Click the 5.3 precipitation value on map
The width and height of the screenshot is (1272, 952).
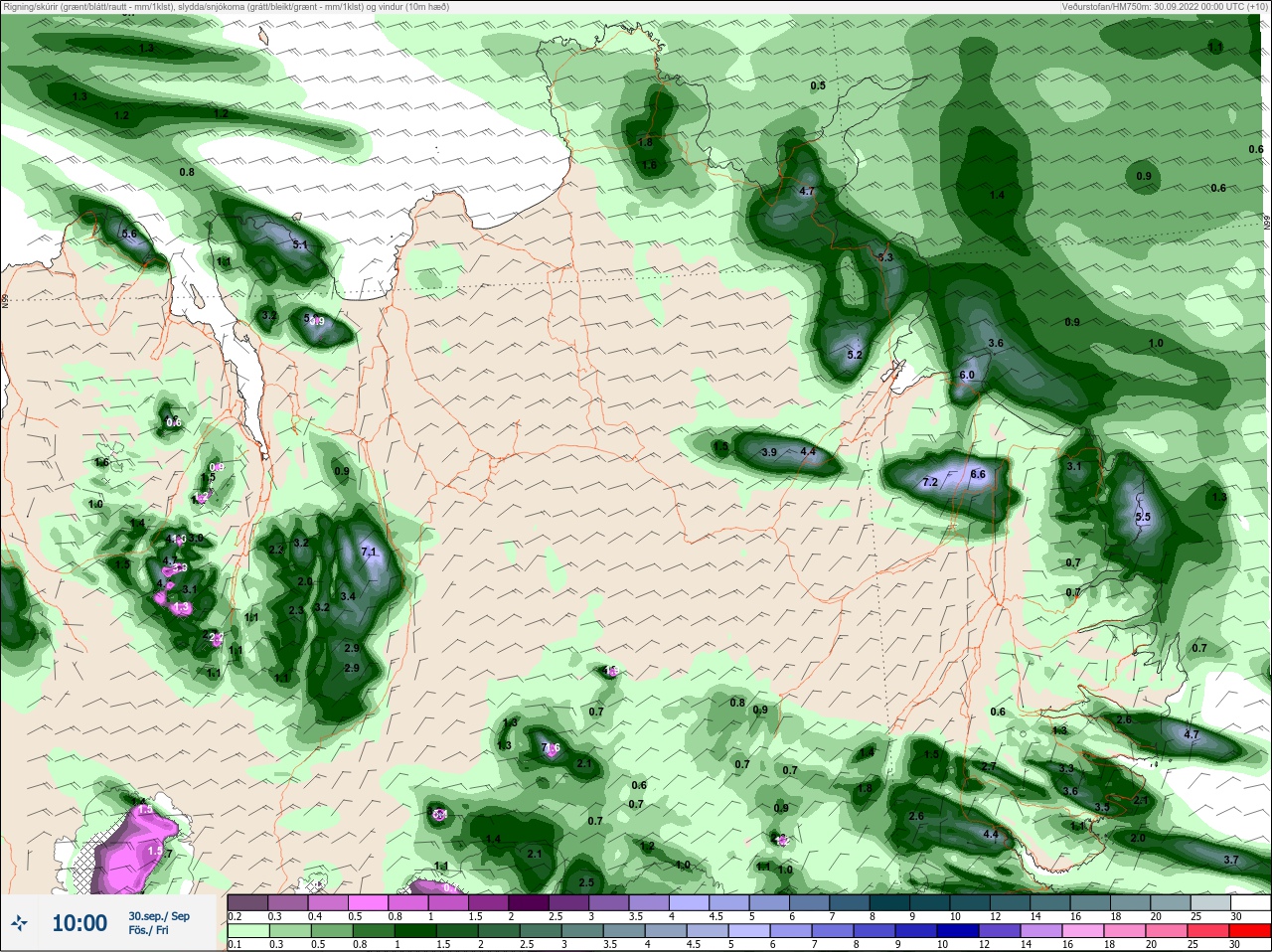point(885,257)
